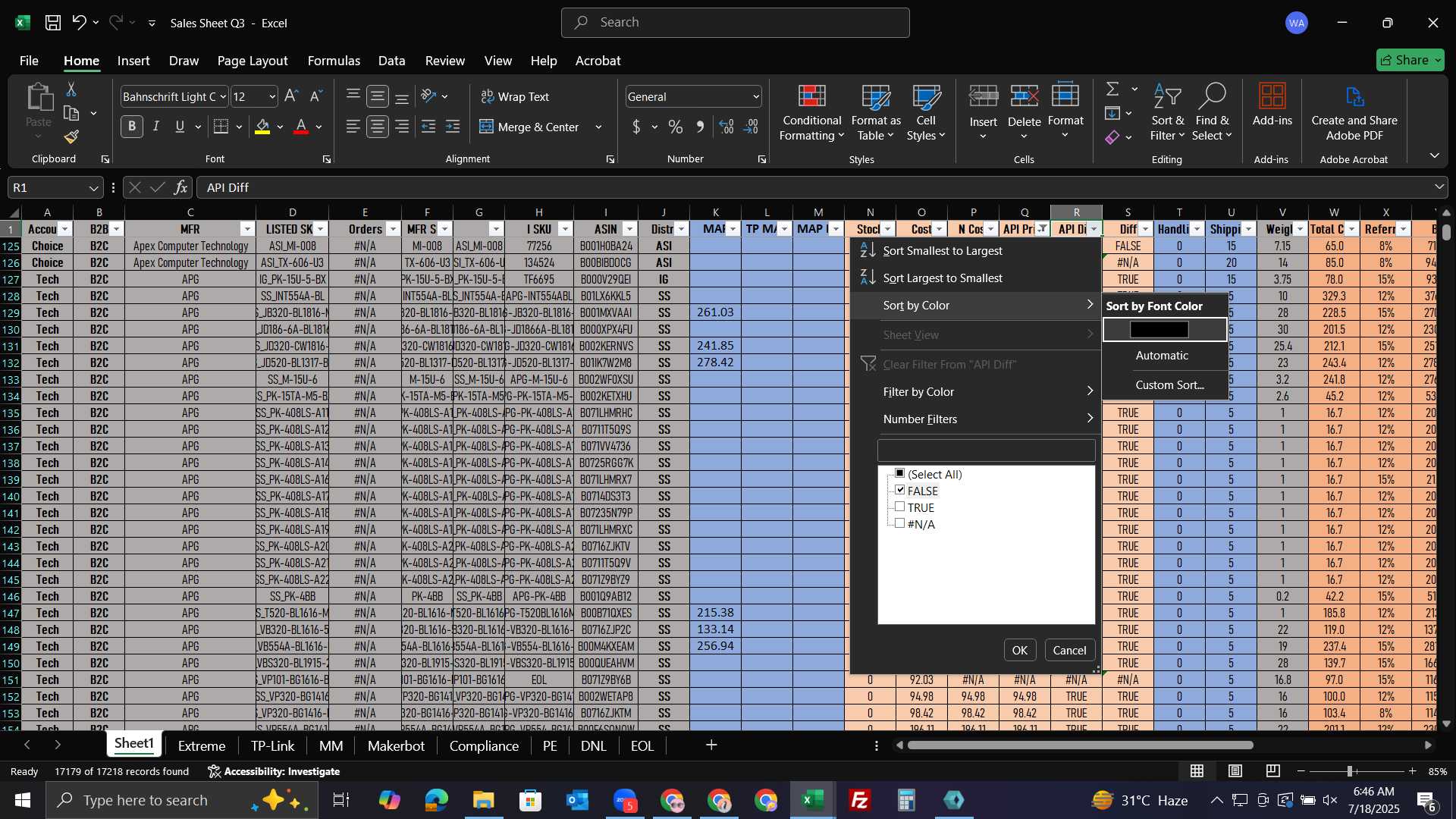Switch to Page Break Preview view
This screenshot has height=819, width=1456.
coord(1273,771)
